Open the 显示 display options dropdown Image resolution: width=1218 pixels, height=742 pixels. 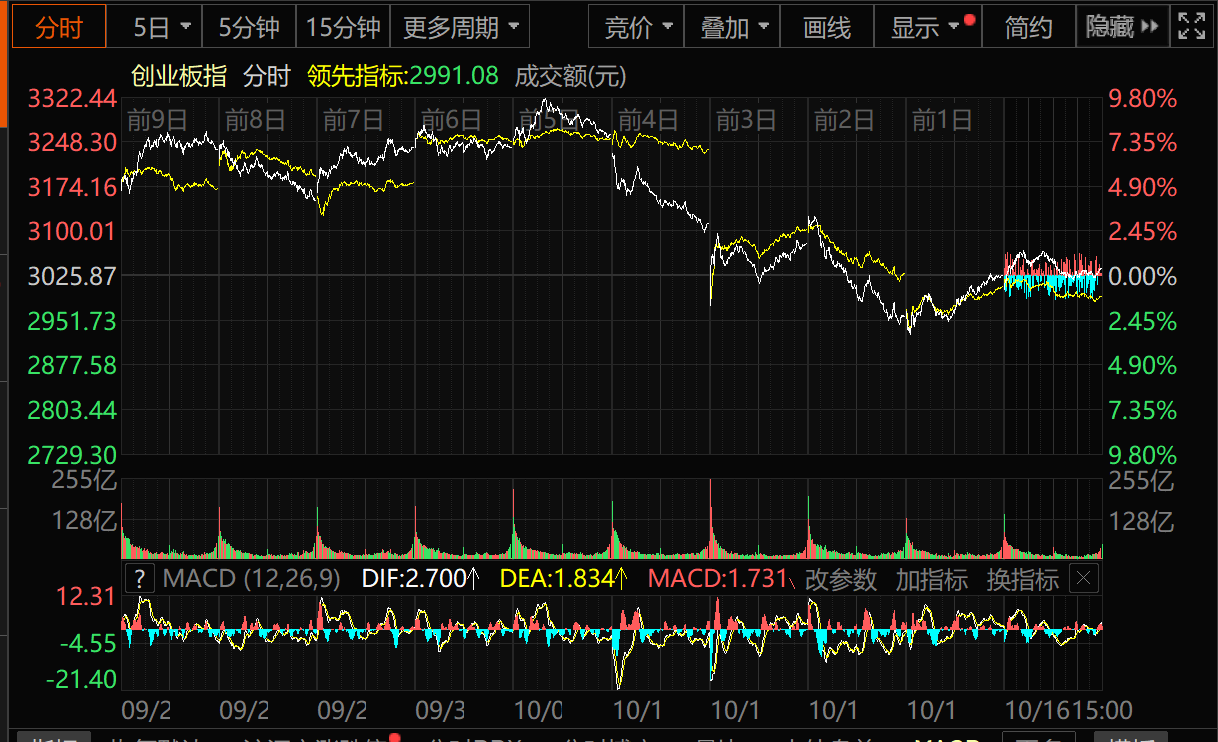click(924, 28)
